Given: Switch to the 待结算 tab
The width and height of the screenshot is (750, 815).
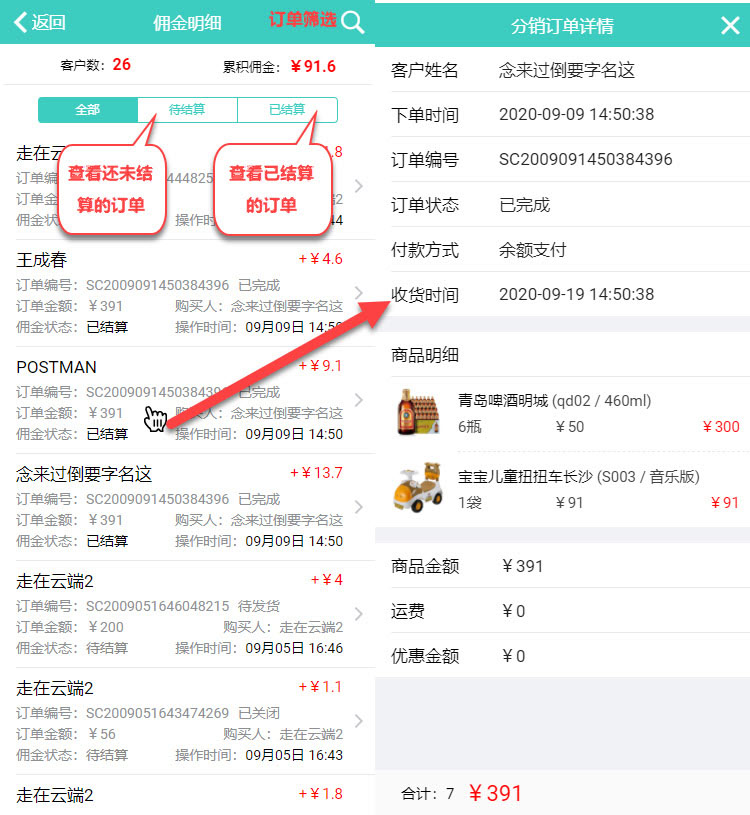Looking at the screenshot, I should [x=187, y=110].
